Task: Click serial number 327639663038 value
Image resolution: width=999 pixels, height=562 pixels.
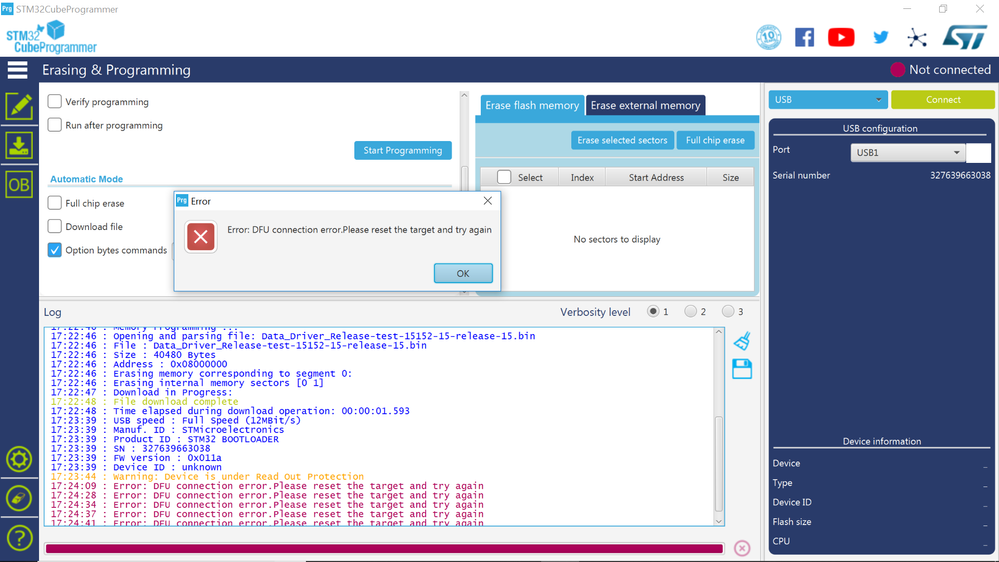Action: point(960,175)
